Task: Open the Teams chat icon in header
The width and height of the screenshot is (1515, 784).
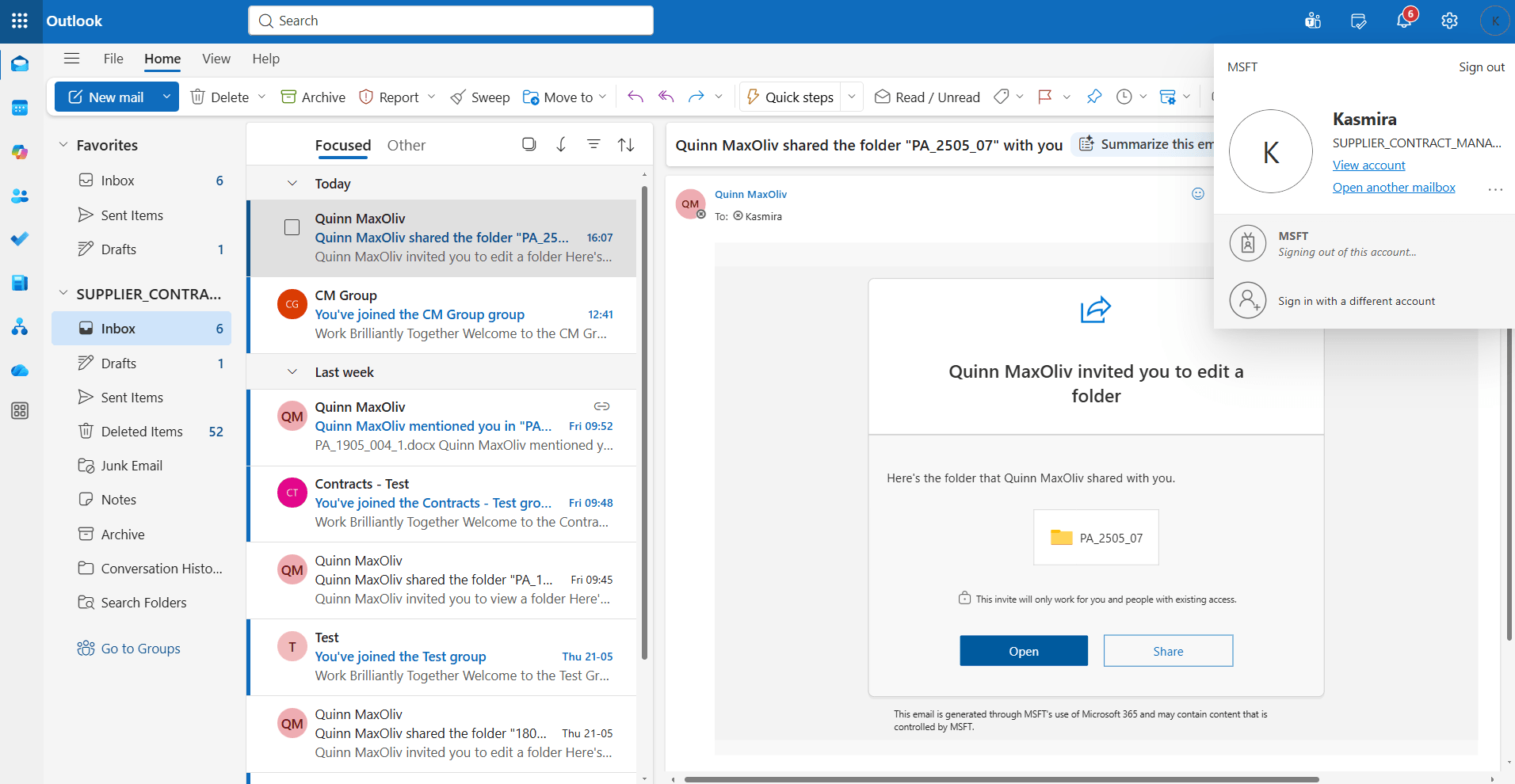Action: coord(1313,21)
